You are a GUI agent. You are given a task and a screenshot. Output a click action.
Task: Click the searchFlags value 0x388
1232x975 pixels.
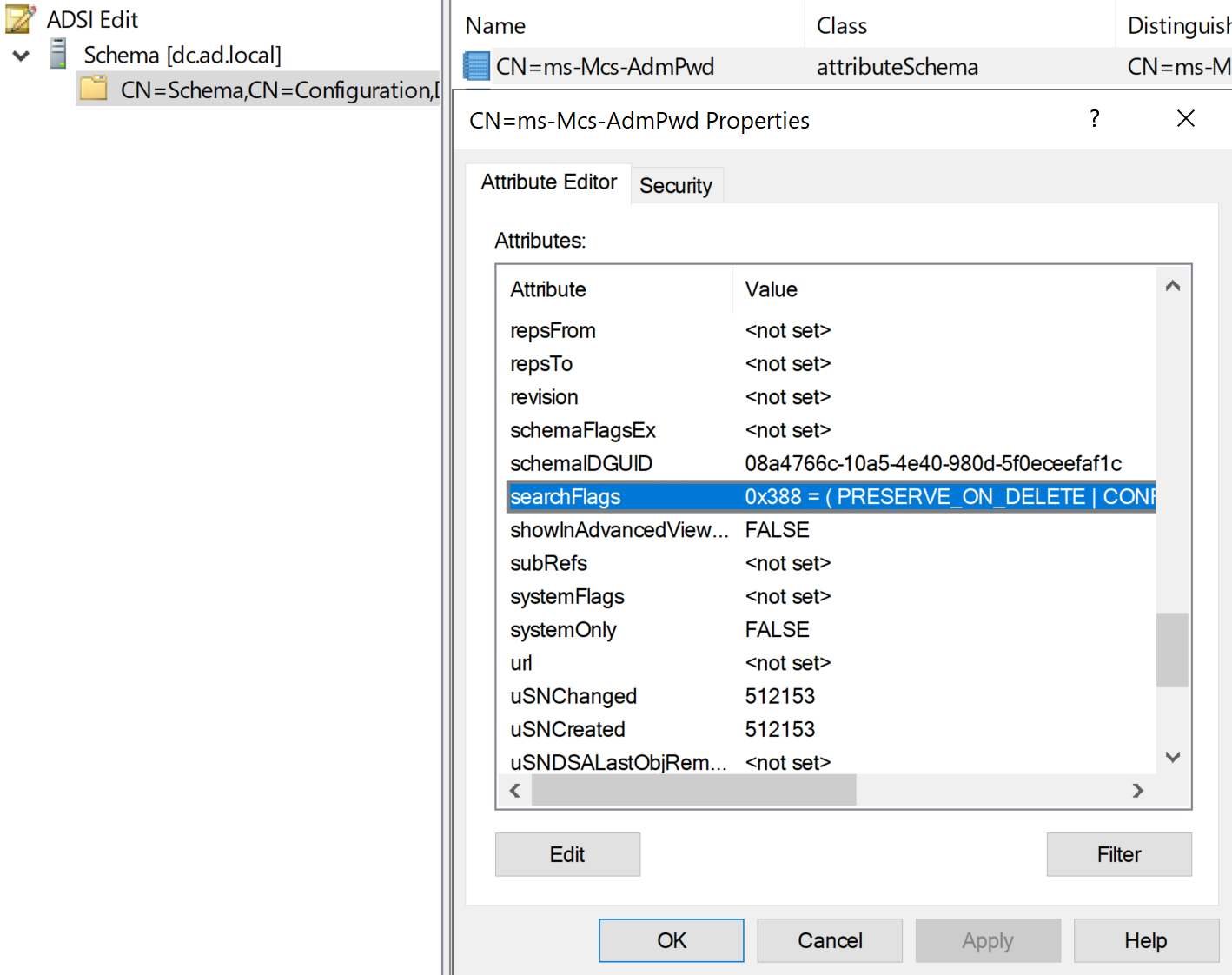(x=950, y=496)
